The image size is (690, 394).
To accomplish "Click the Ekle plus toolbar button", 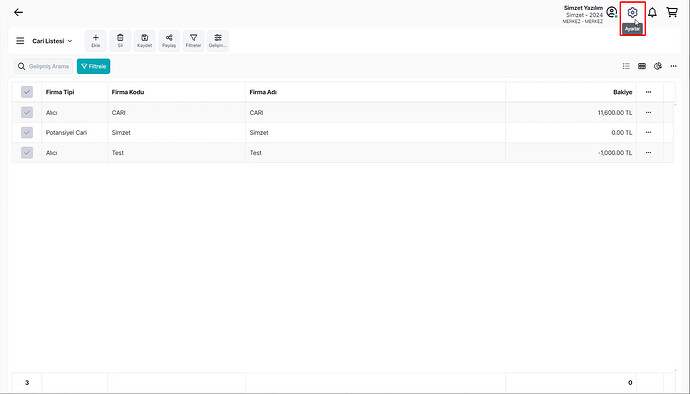I will pyautogui.click(x=95, y=41).
